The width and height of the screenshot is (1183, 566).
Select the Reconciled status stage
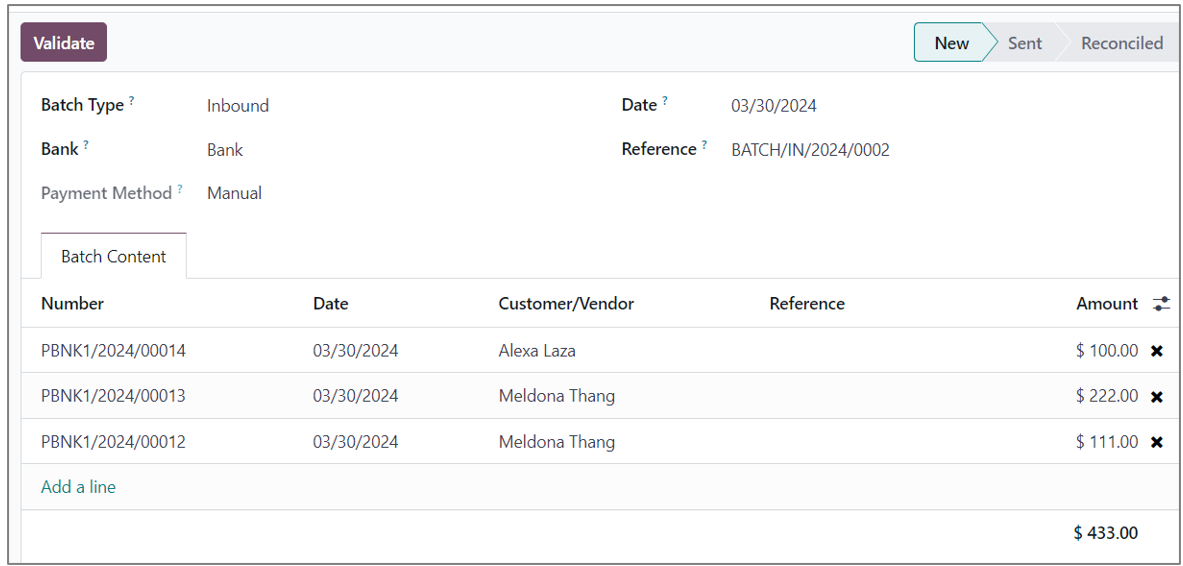tap(1121, 43)
